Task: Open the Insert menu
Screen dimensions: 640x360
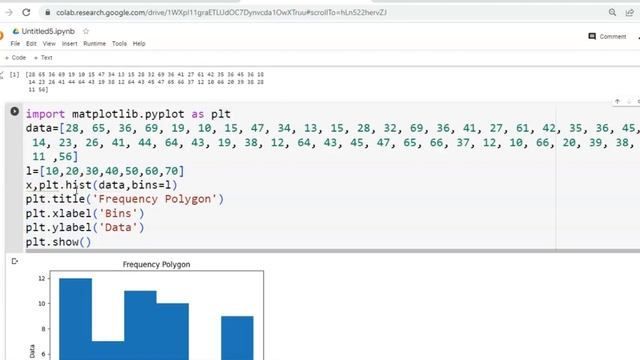Action: coord(69,44)
